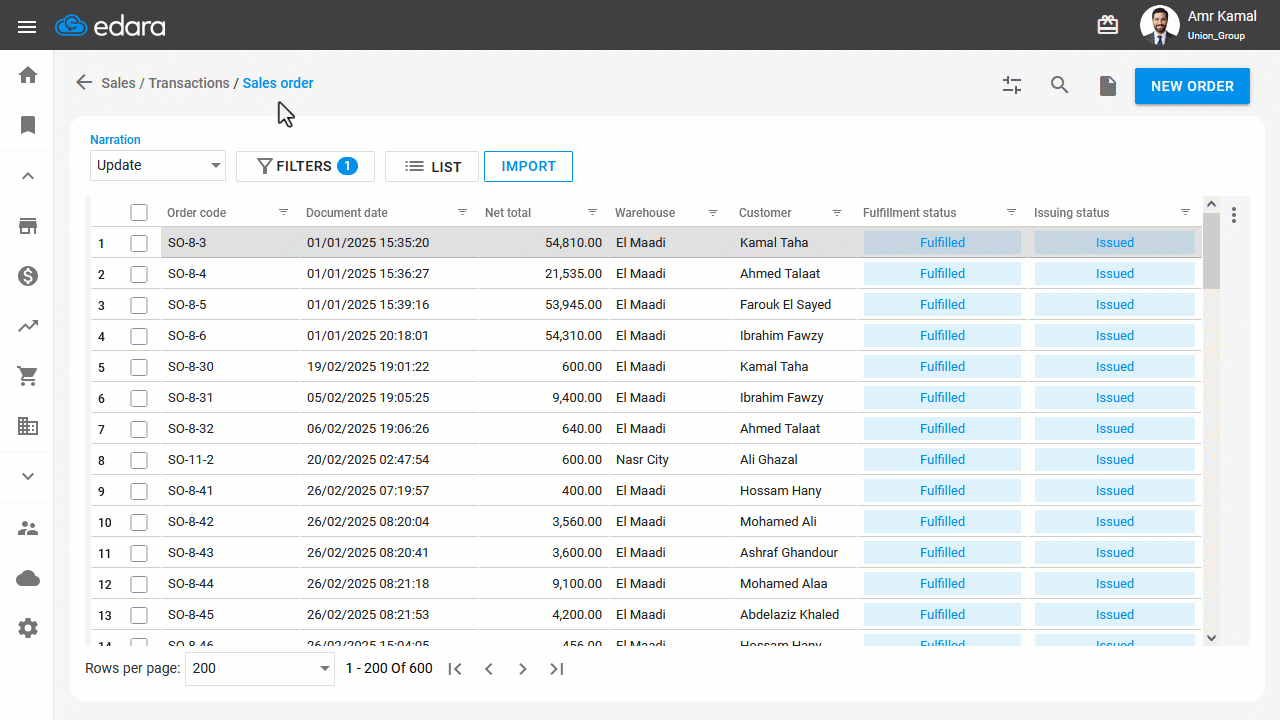
Task: Open Document date column filter menu
Action: (x=462, y=212)
